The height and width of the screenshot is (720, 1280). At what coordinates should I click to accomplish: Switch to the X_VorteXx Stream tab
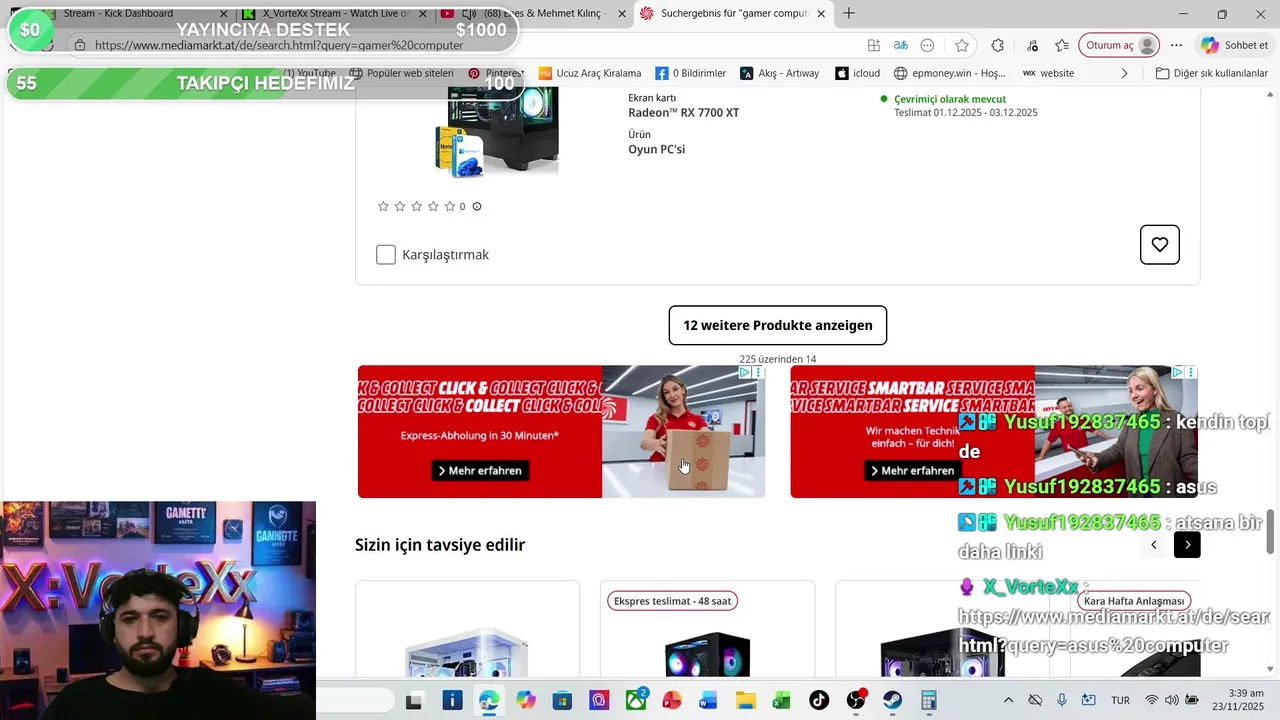(337, 14)
